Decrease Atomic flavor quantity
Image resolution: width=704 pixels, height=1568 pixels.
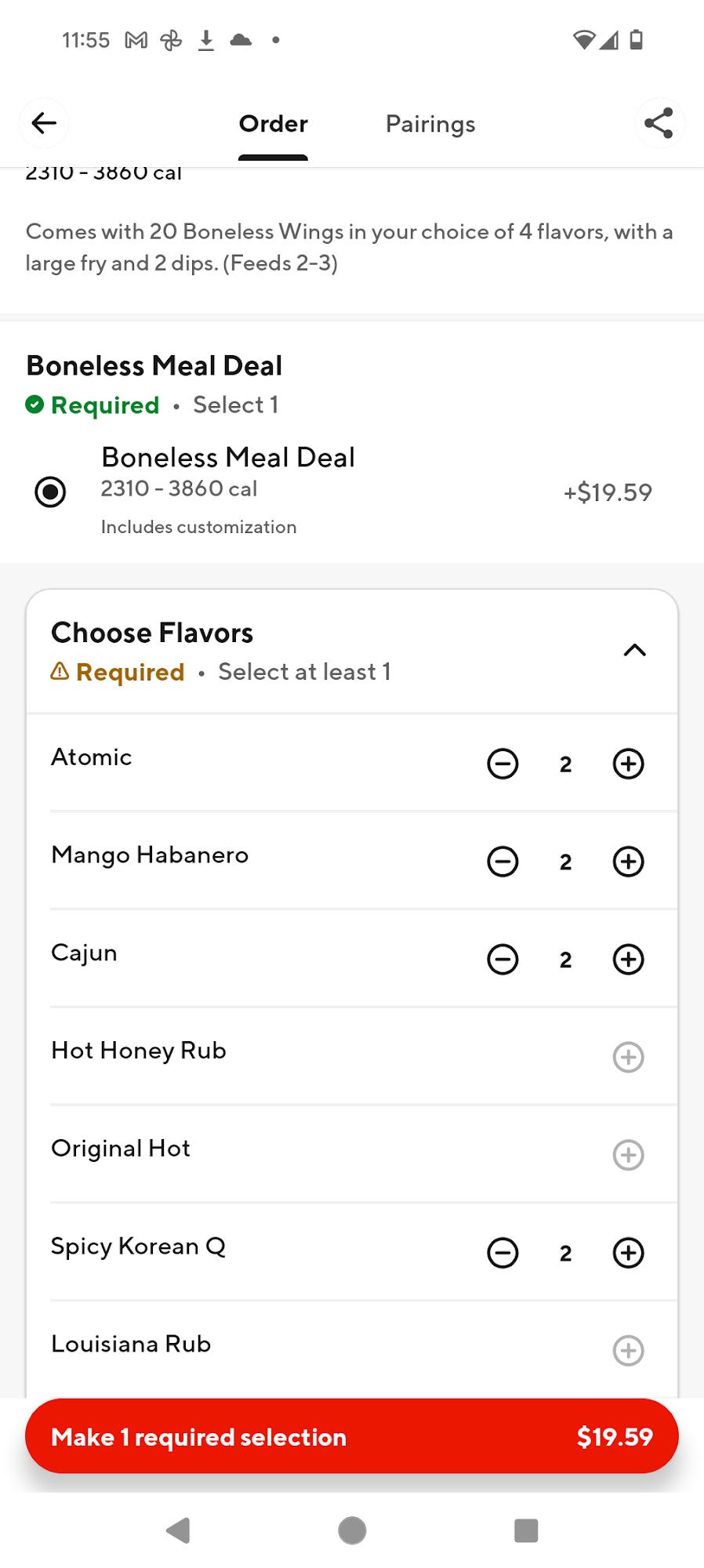(503, 764)
